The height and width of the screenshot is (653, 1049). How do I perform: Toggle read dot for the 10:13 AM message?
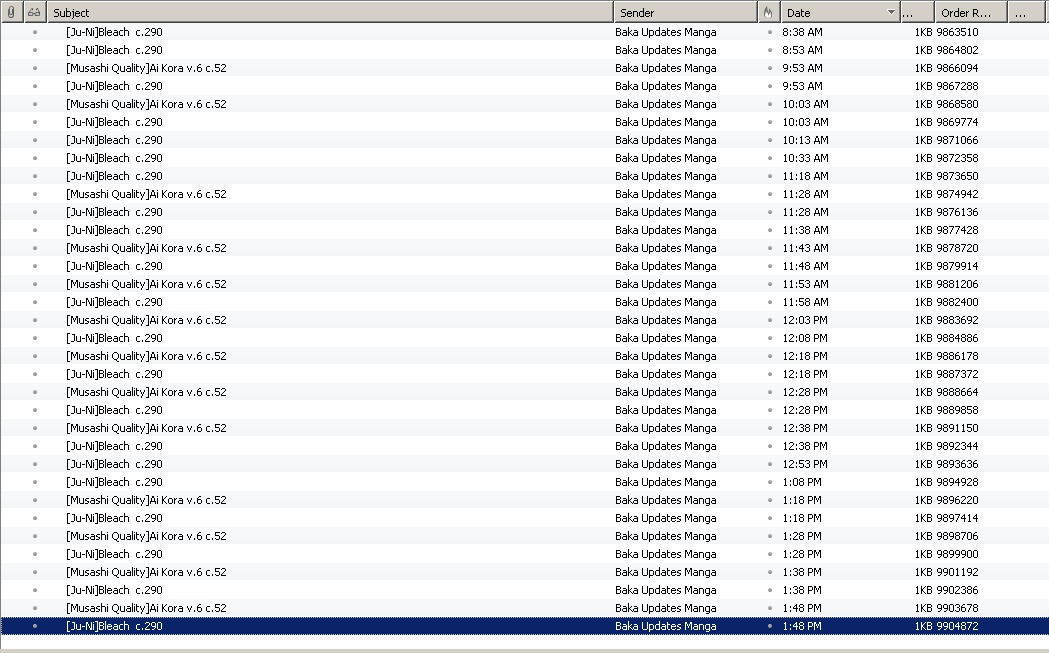pos(35,140)
